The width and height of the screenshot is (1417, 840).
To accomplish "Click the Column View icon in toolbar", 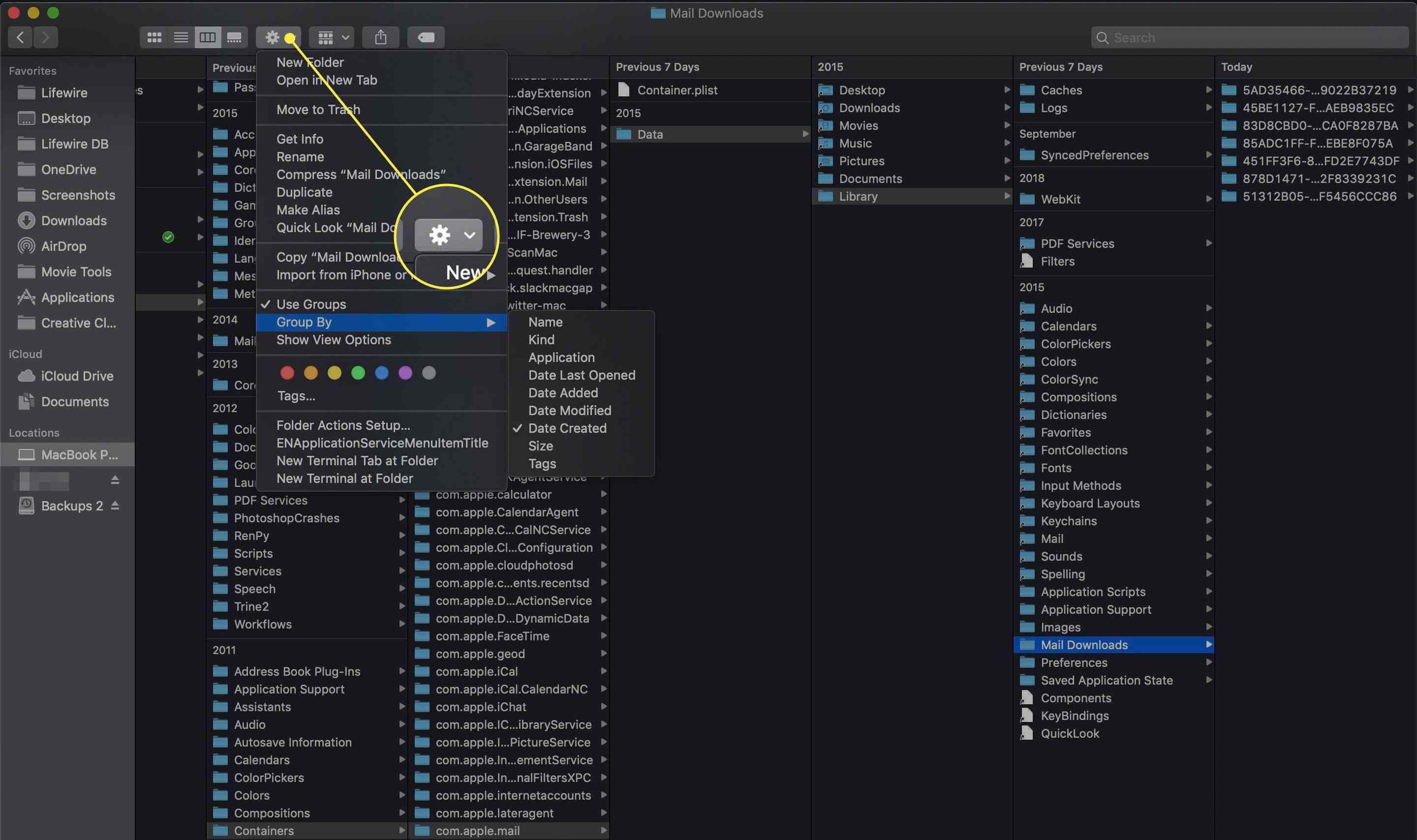I will [x=207, y=37].
